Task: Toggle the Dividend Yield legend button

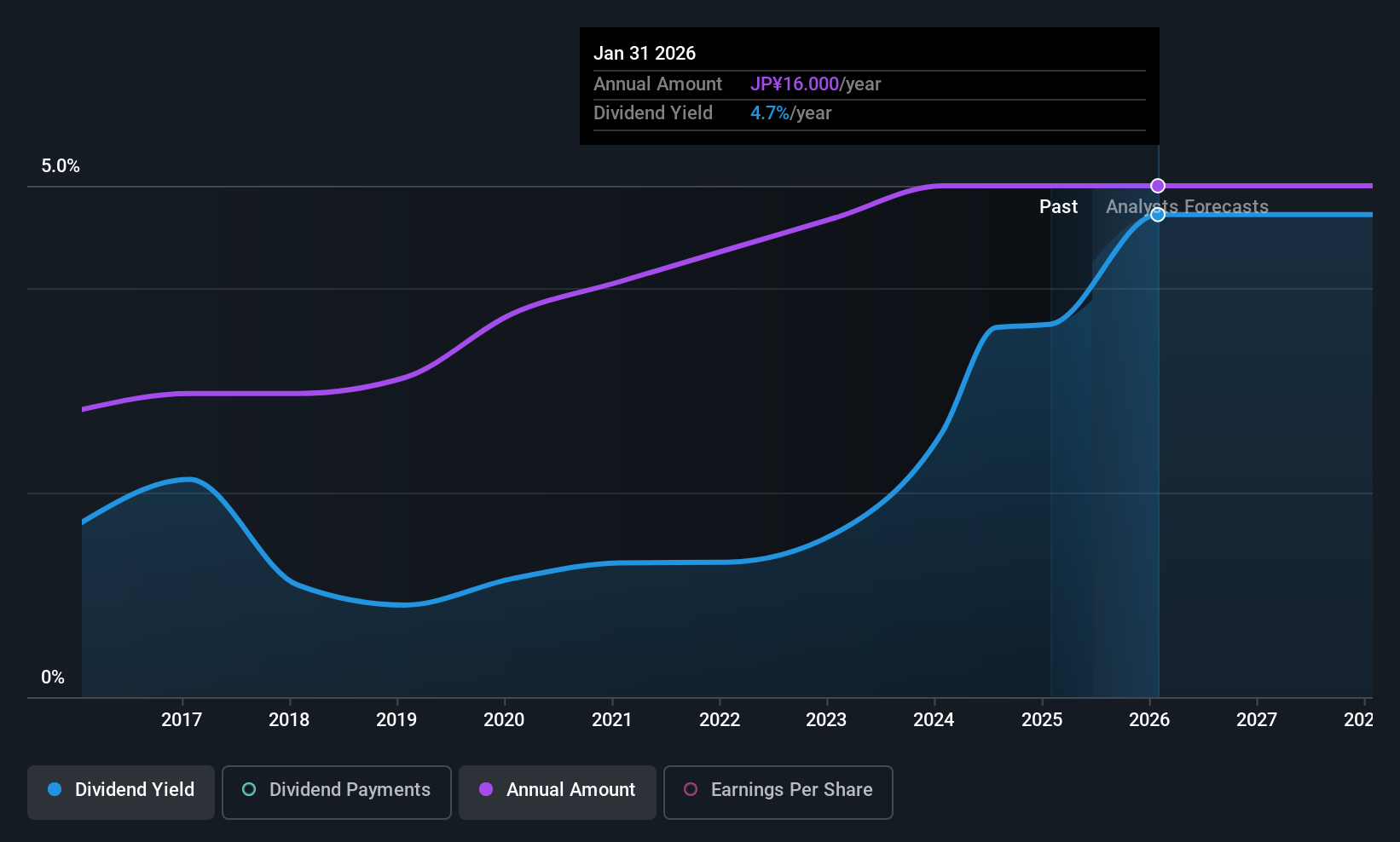Action: tap(121, 793)
